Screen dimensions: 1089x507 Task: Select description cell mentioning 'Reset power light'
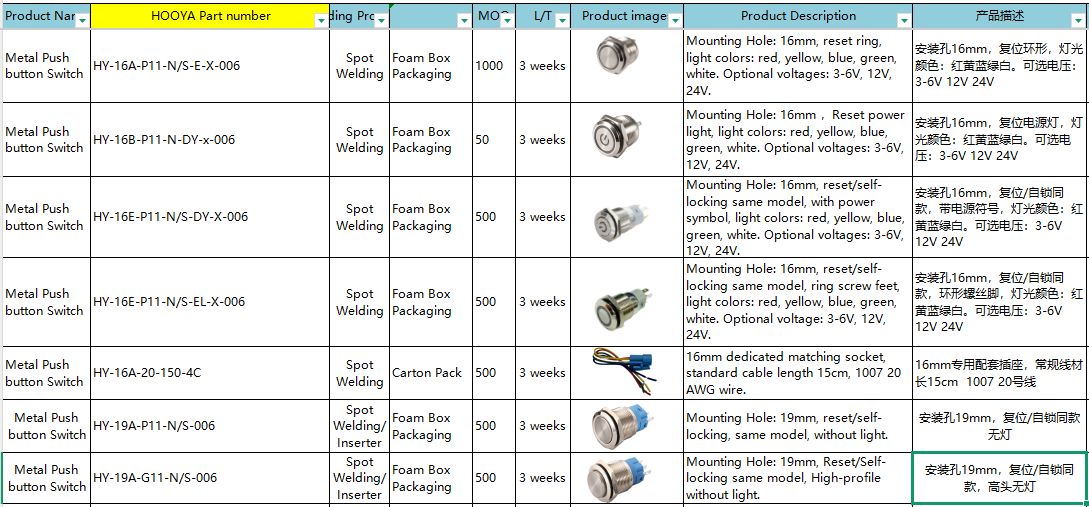pyautogui.click(x=797, y=140)
